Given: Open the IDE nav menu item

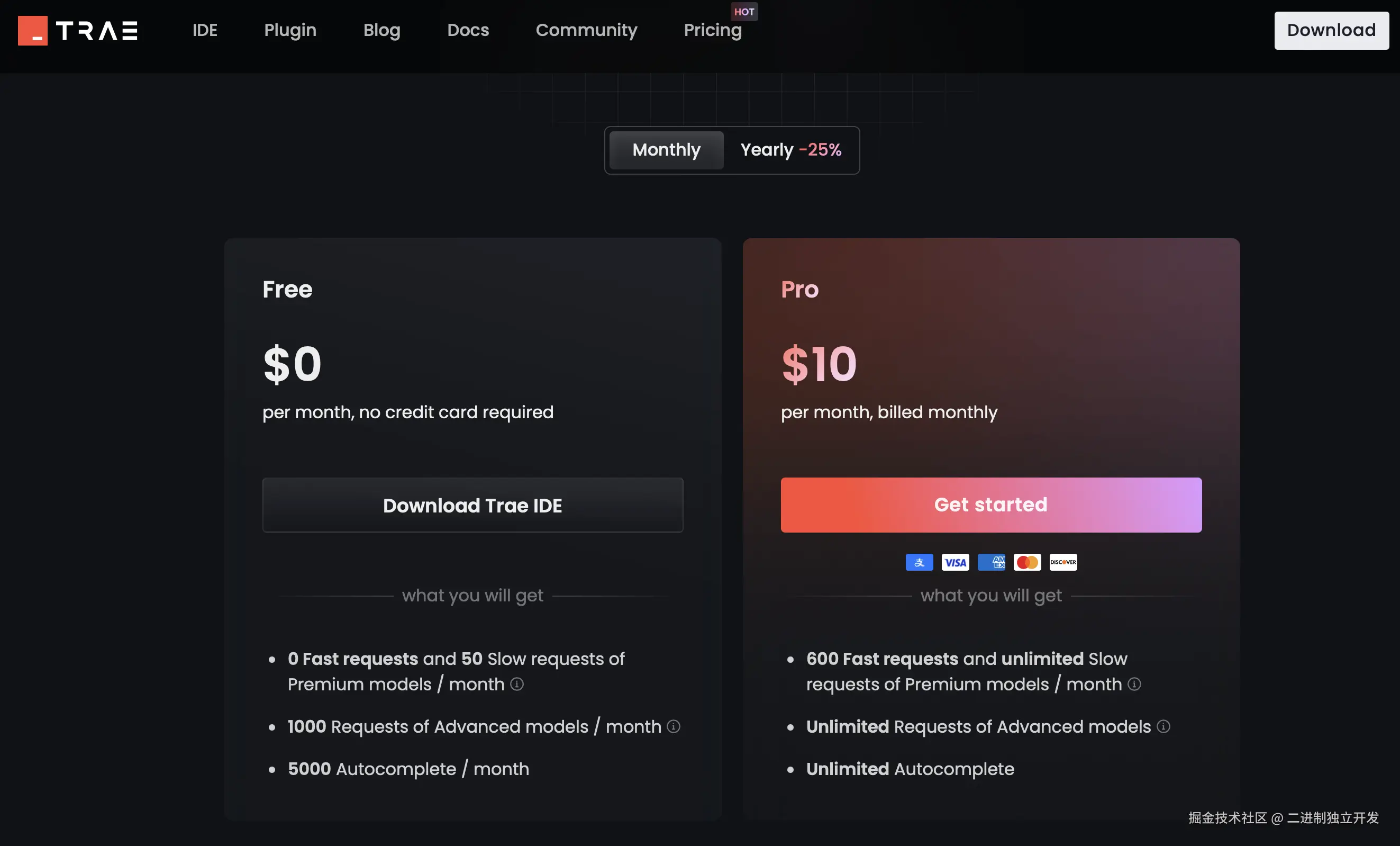Looking at the screenshot, I should (x=205, y=30).
